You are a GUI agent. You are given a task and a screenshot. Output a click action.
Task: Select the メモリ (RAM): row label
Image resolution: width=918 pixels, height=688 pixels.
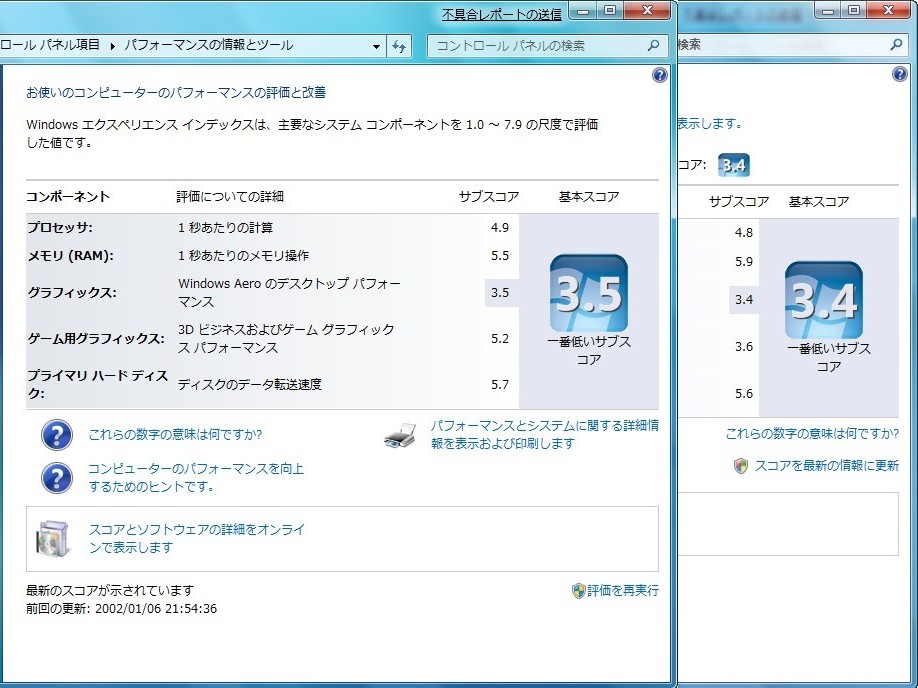pyautogui.click(x=70, y=256)
